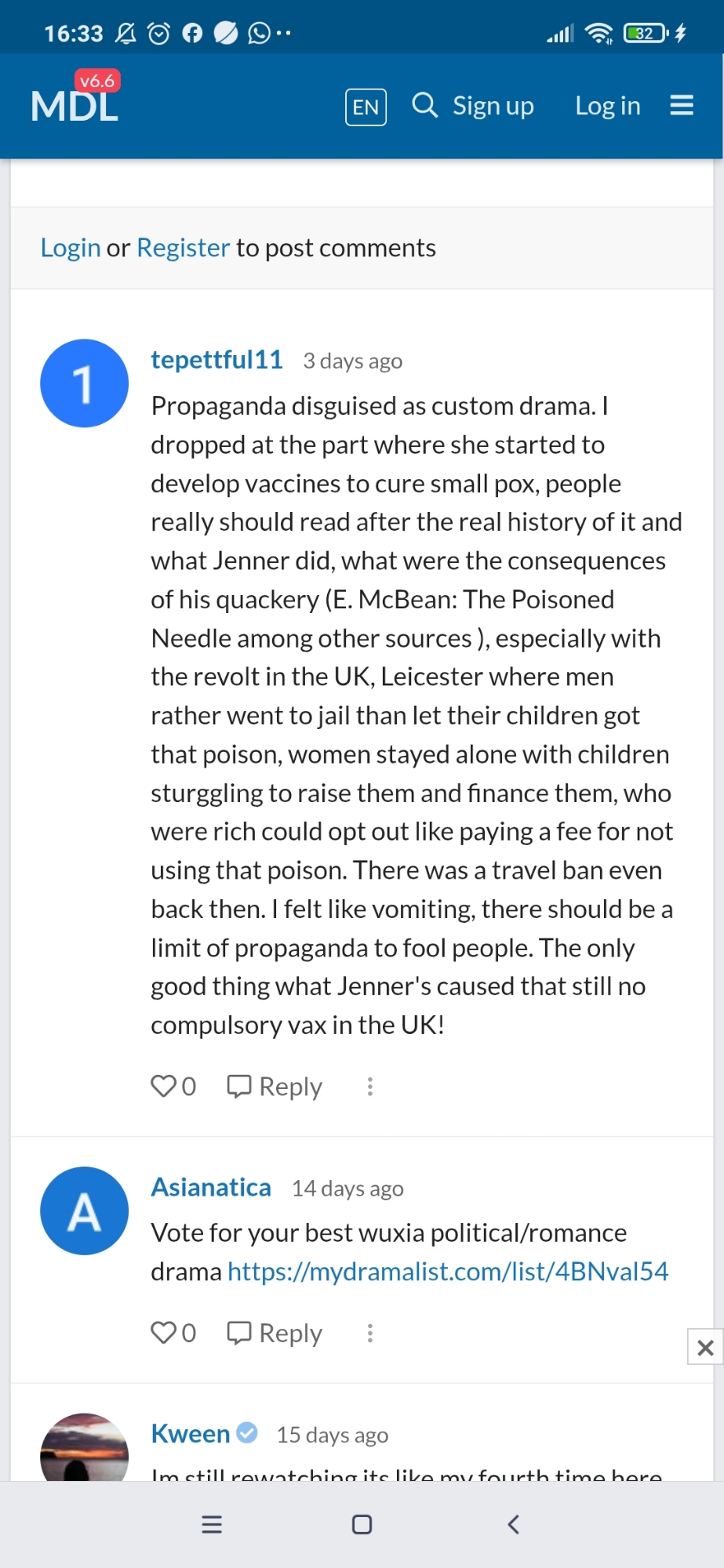
Task: Open more options on tepettful11's comment
Action: click(x=370, y=1087)
